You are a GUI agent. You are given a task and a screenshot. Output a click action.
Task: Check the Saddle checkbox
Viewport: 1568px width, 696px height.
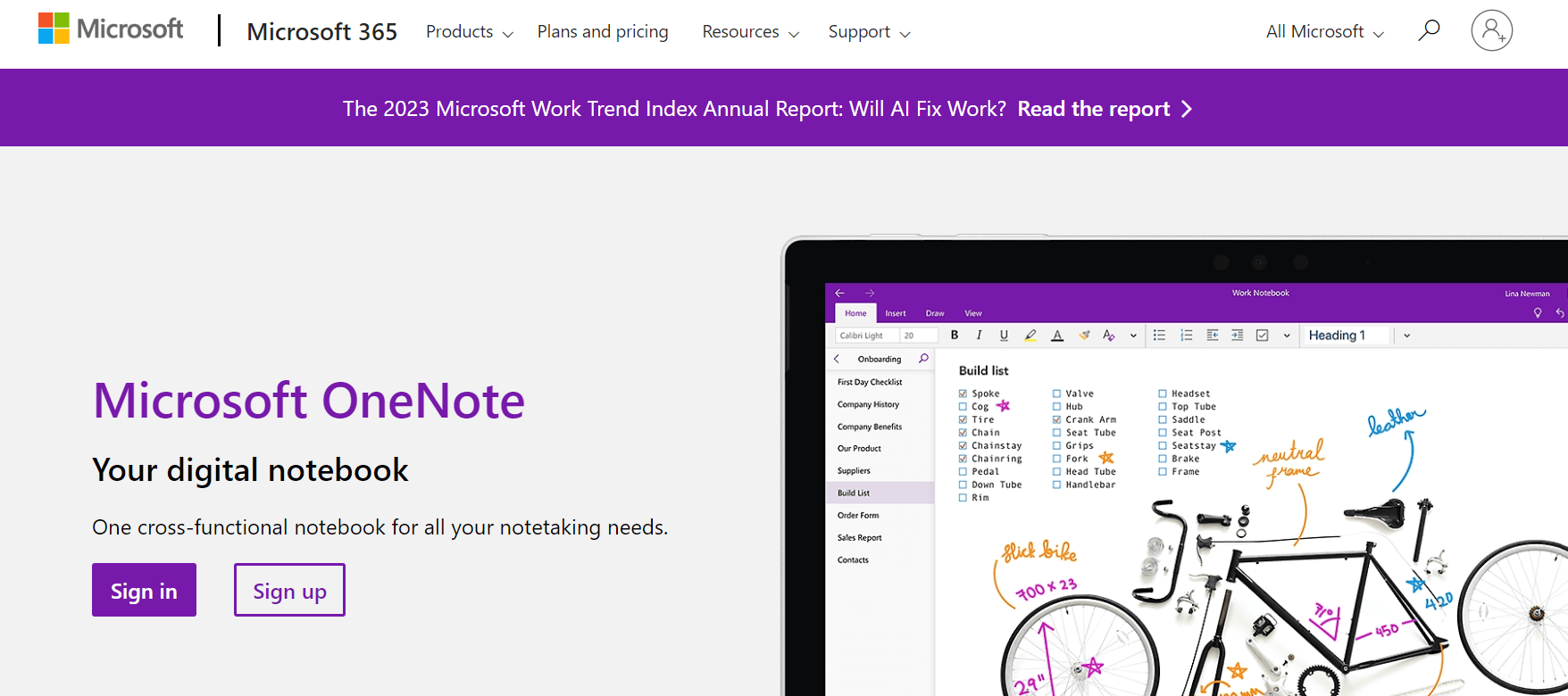point(1163,419)
